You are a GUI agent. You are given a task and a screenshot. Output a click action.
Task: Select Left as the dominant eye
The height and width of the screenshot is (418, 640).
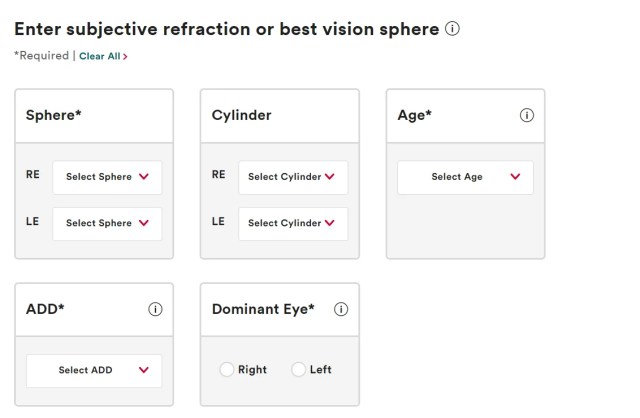click(x=298, y=370)
